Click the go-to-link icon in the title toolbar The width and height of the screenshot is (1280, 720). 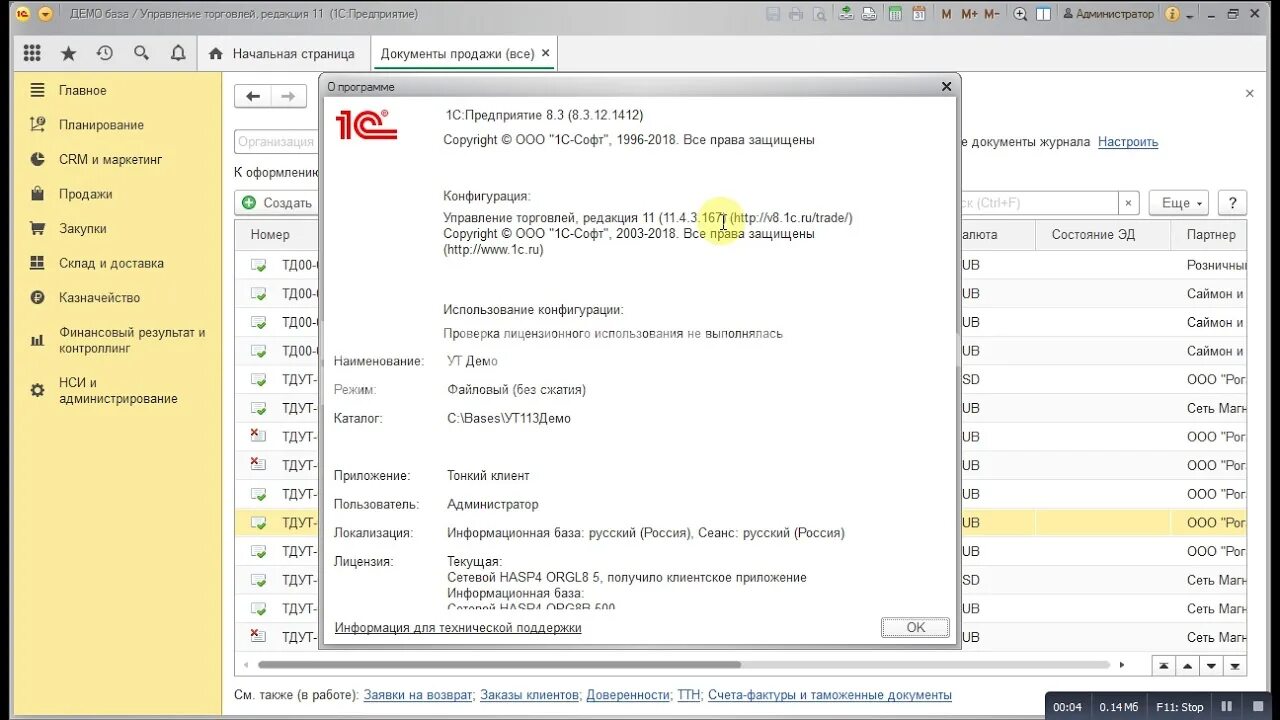tap(869, 14)
